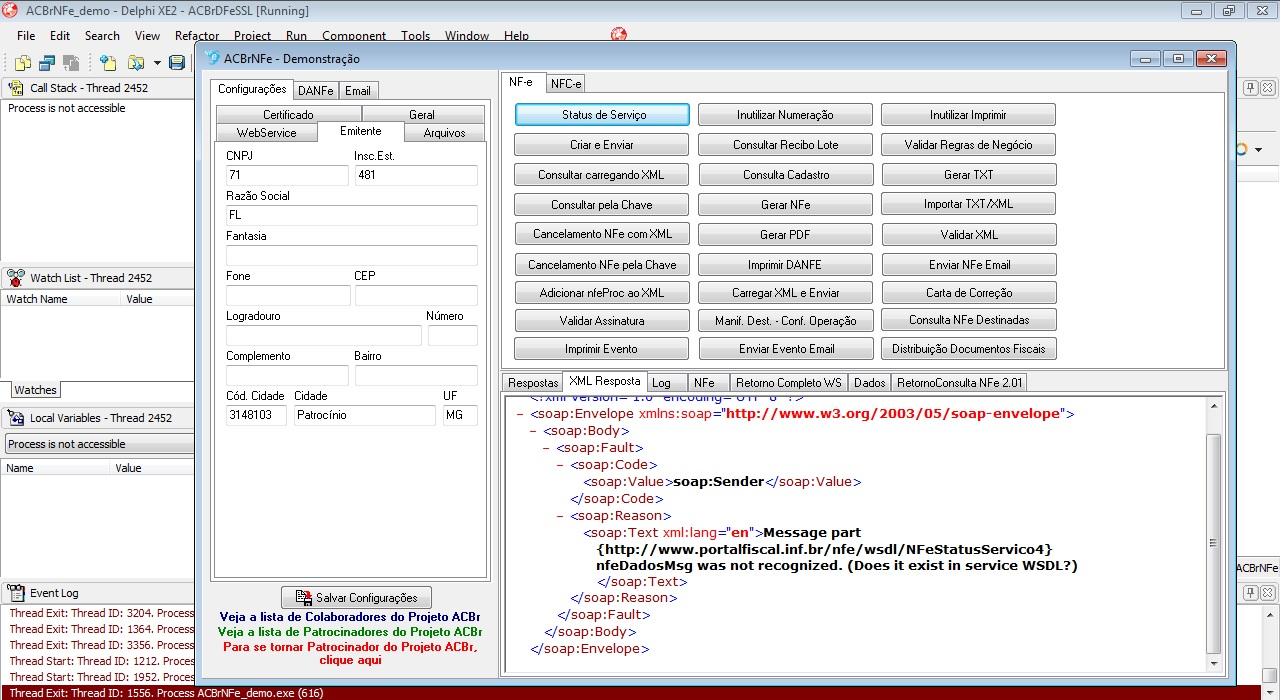Click the Razão Social input field
1288x700 pixels.
[x=352, y=215]
